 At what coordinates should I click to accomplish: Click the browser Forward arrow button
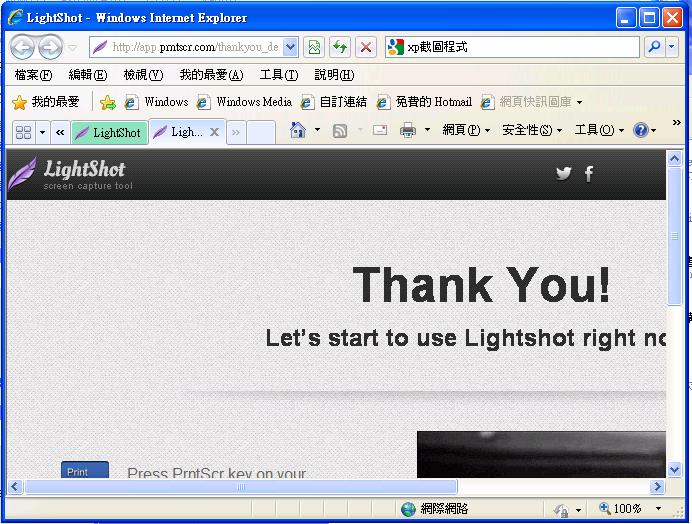(50, 47)
